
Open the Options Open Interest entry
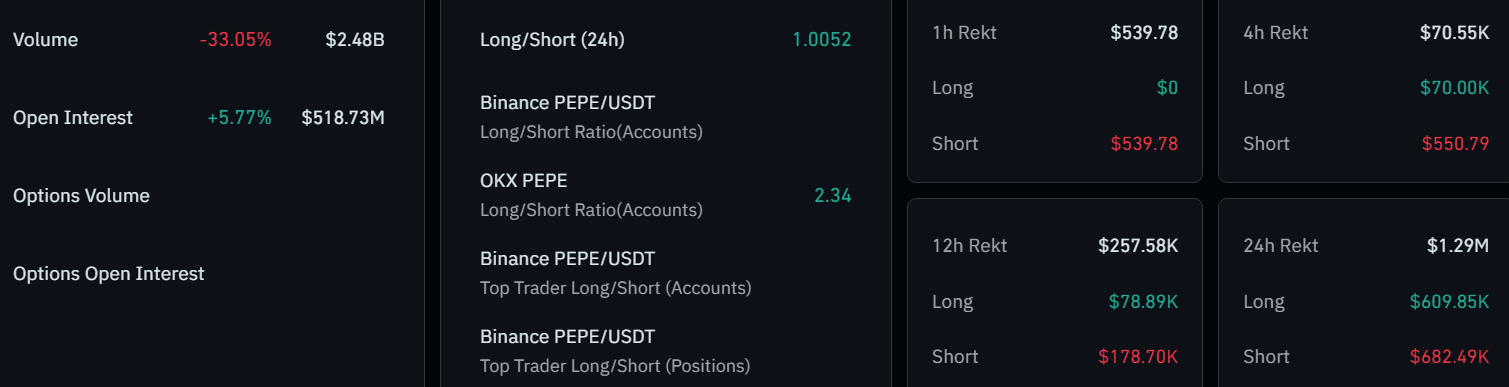[108, 274]
